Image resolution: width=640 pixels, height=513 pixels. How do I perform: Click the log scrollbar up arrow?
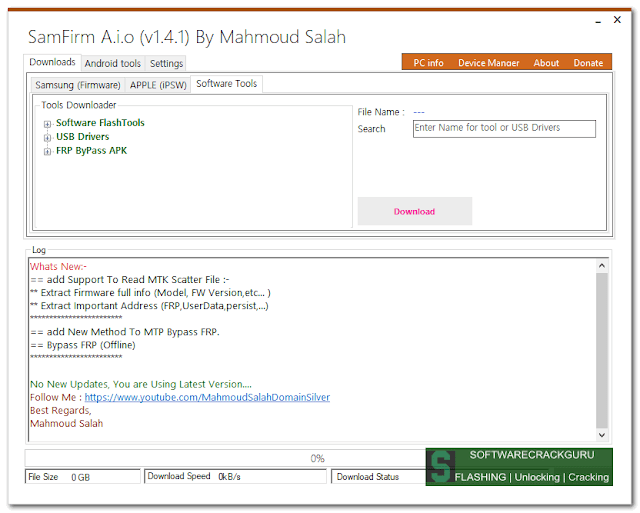click(x=602, y=266)
